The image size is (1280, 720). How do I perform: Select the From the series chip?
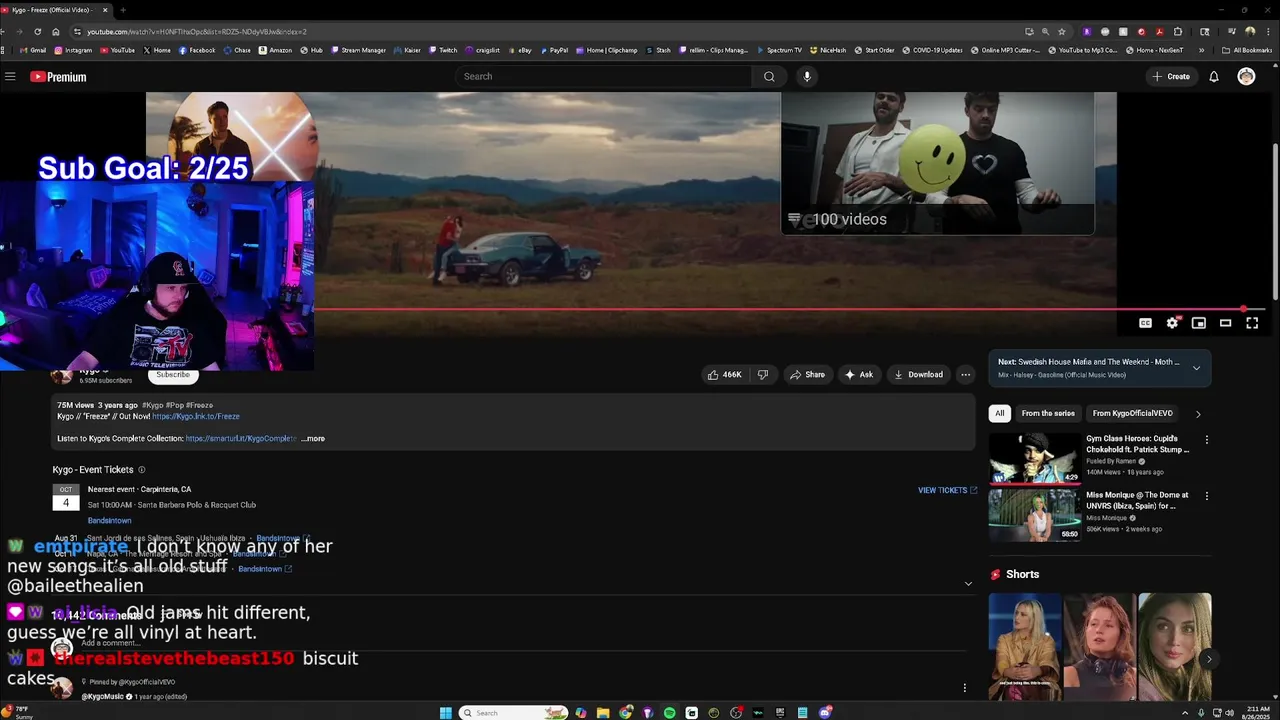coord(1048,413)
